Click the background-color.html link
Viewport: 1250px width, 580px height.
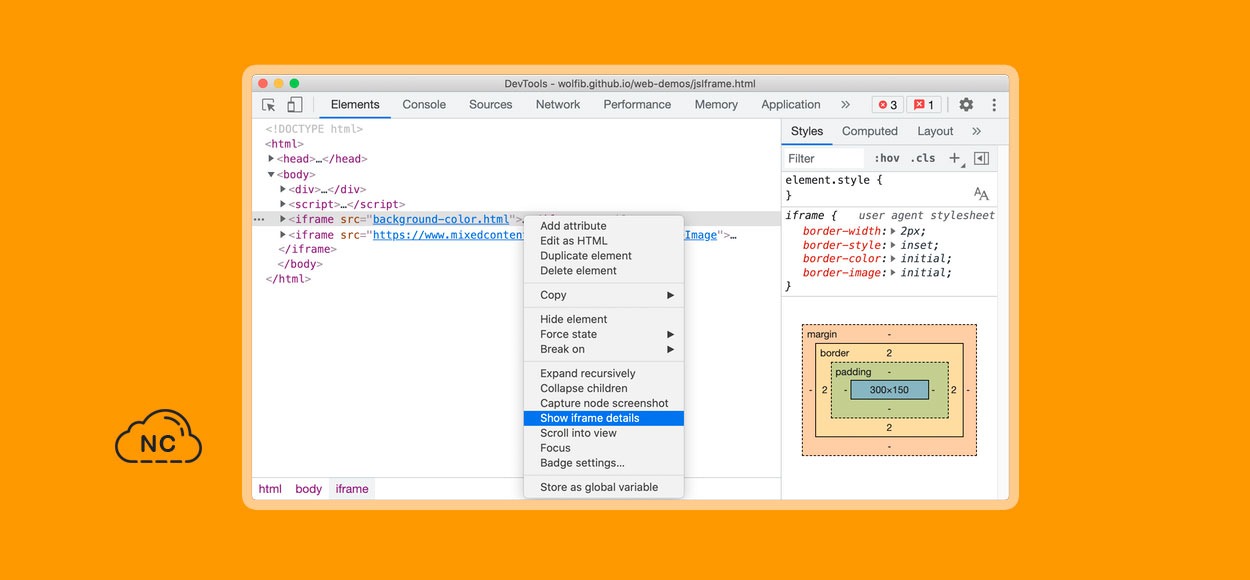[441, 219]
